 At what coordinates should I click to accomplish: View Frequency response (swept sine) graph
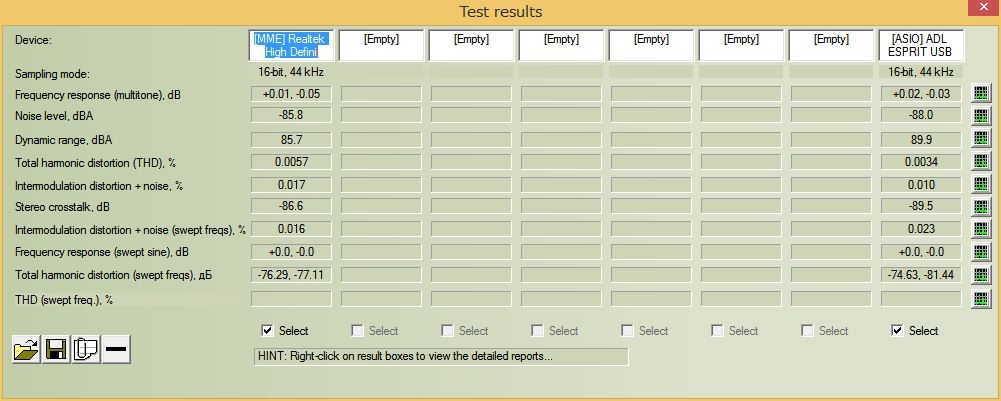[x=981, y=252]
